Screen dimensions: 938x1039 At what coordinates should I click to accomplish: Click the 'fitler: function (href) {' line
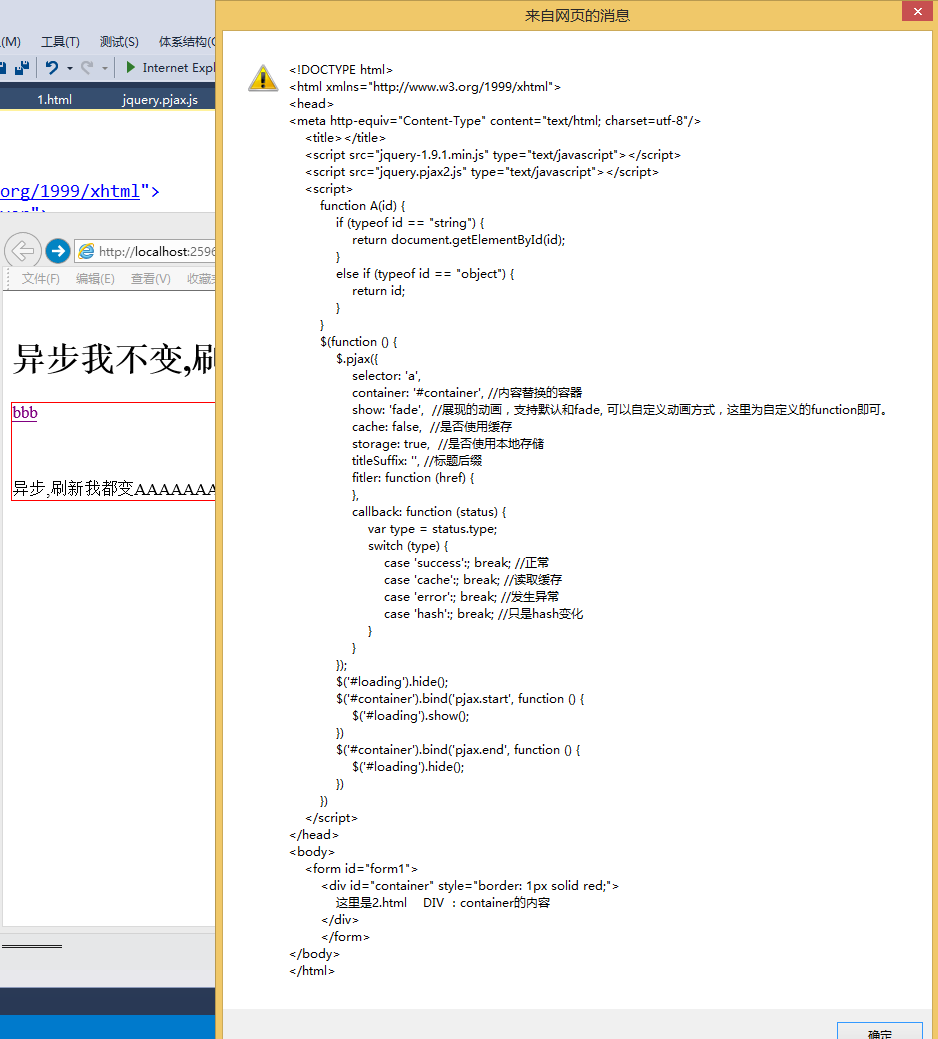pos(413,478)
